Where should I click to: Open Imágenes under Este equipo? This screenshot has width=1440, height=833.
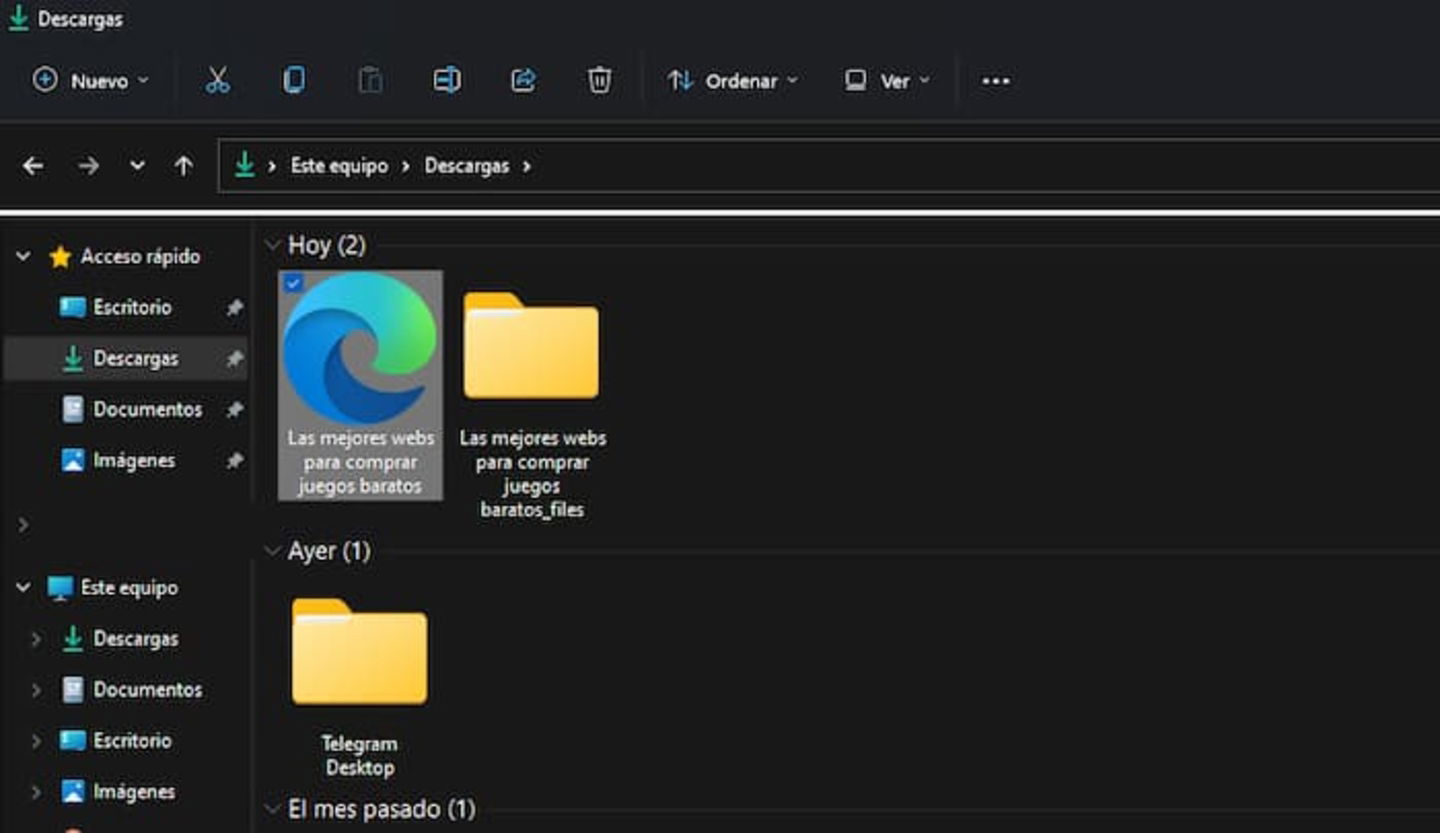coord(134,792)
